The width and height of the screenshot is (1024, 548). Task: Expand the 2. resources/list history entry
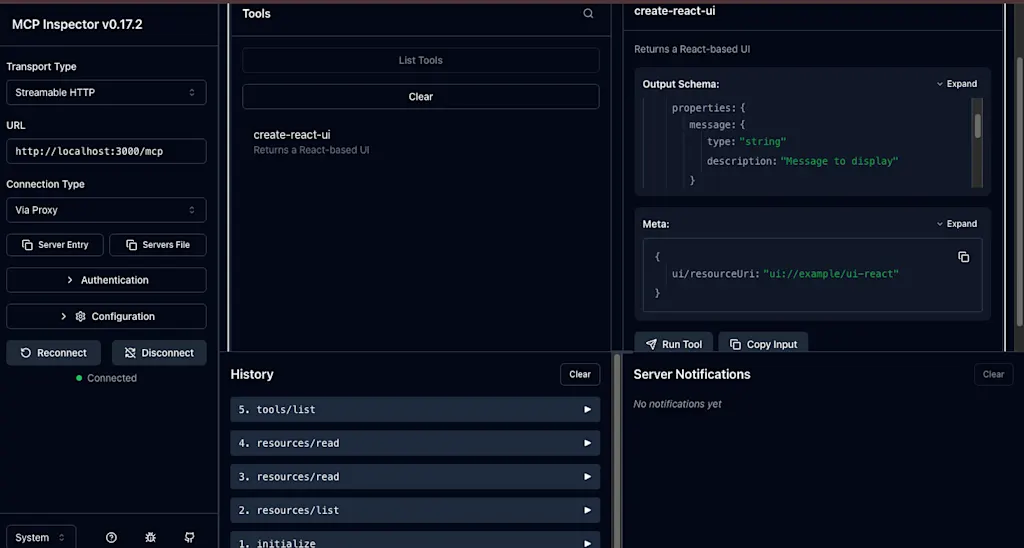(415, 510)
